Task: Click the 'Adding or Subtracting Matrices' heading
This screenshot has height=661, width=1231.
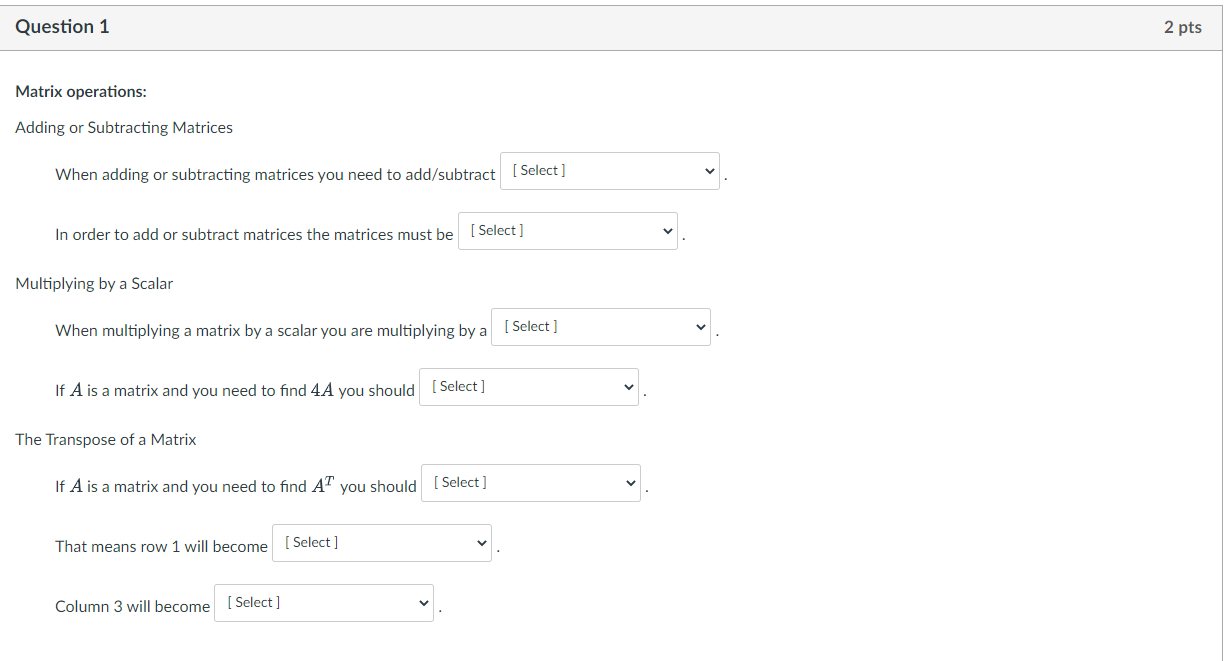Action: (x=124, y=128)
